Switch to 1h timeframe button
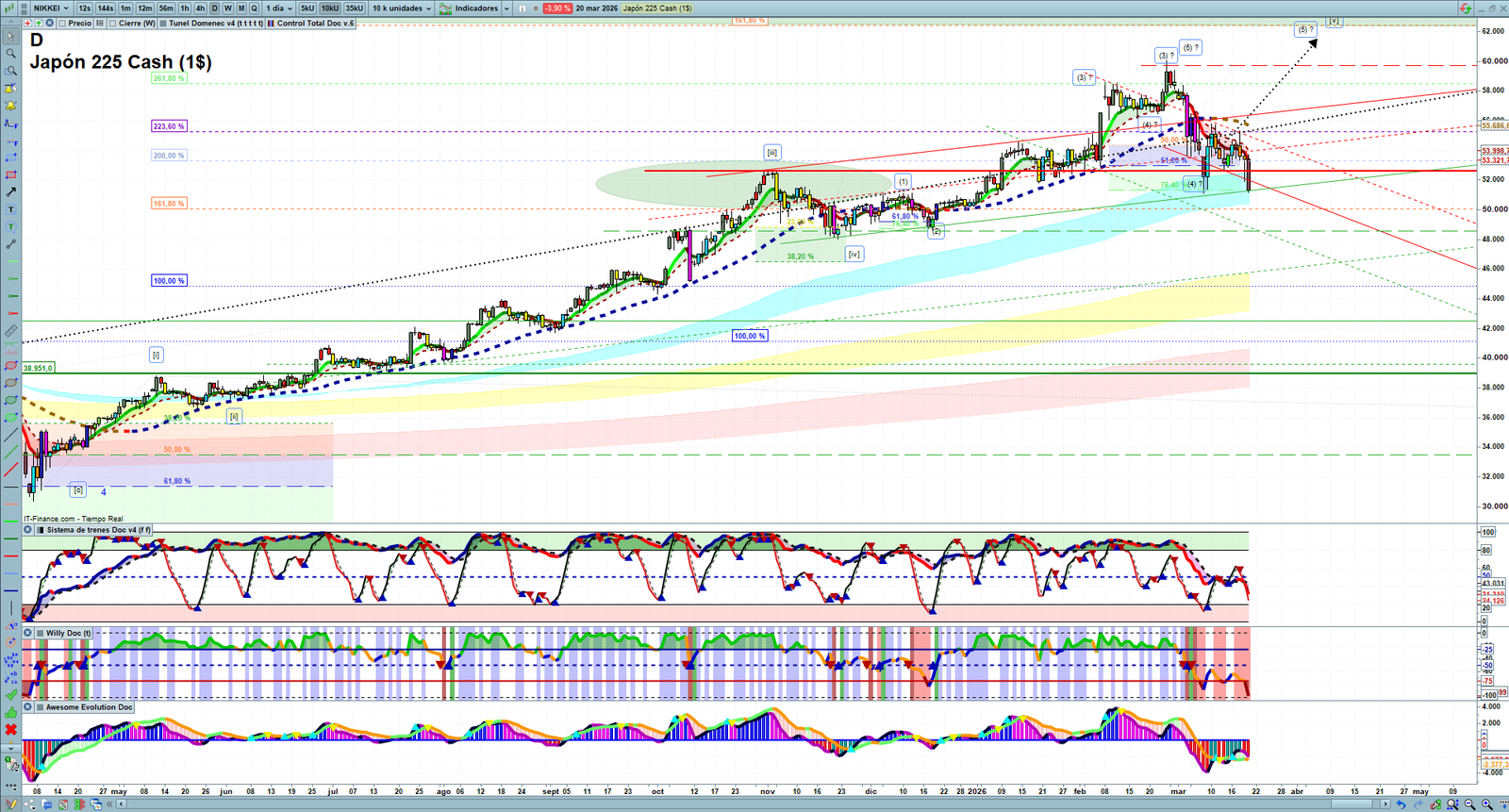Viewport: 1509px width, 812px height. pos(185,8)
